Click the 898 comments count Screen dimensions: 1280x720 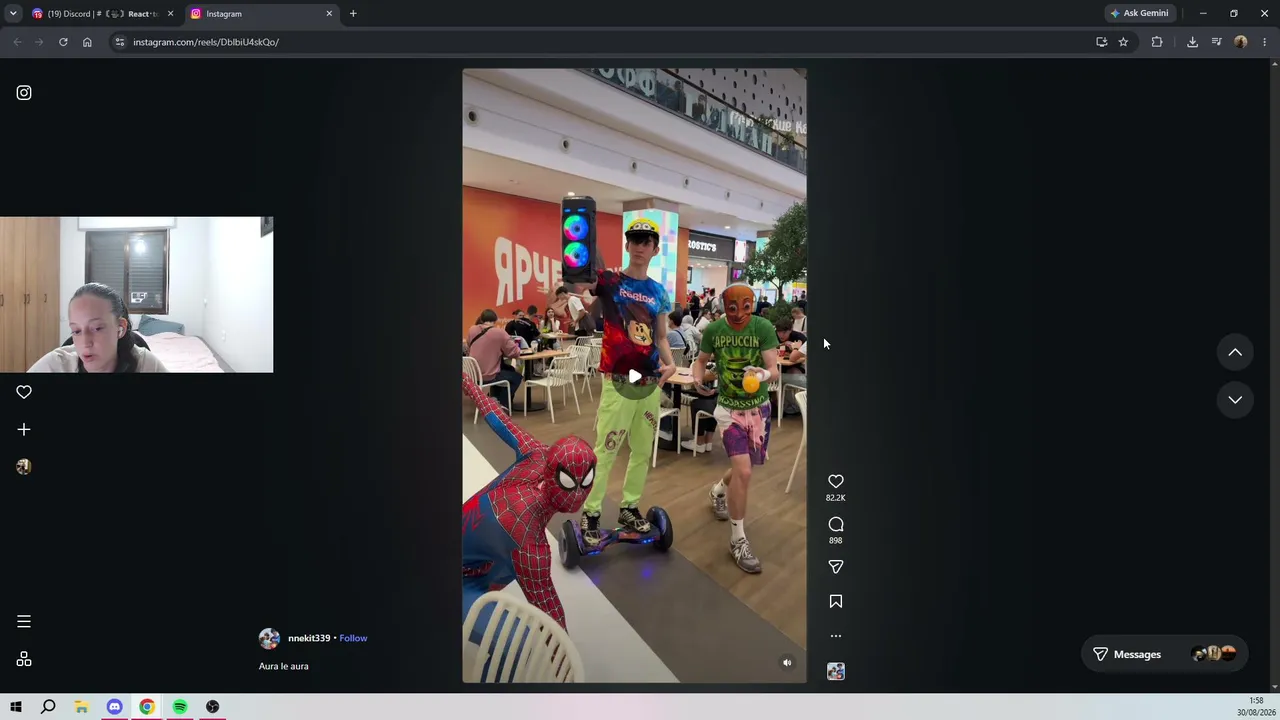[836, 541]
